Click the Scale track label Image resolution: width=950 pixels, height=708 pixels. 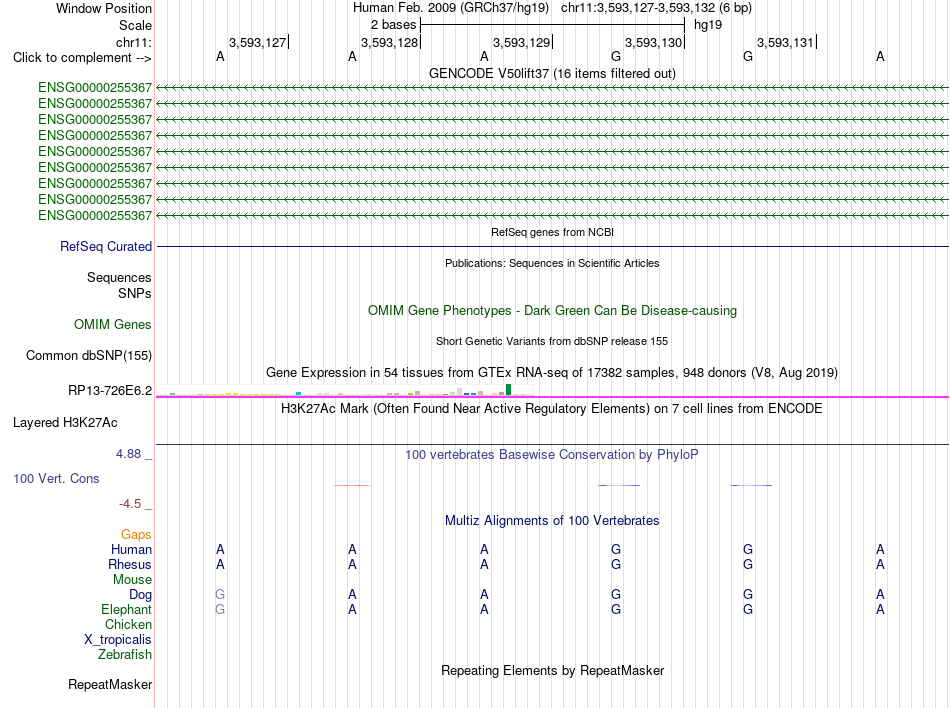point(135,25)
